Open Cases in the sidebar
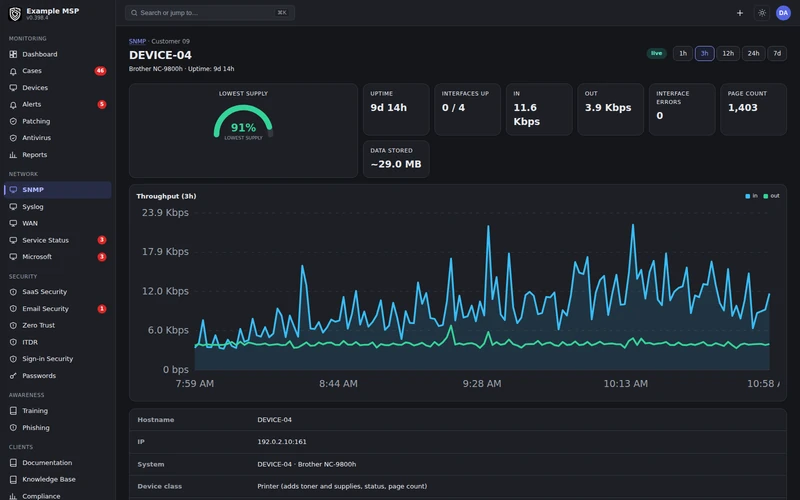This screenshot has width=800, height=500. 57,71
